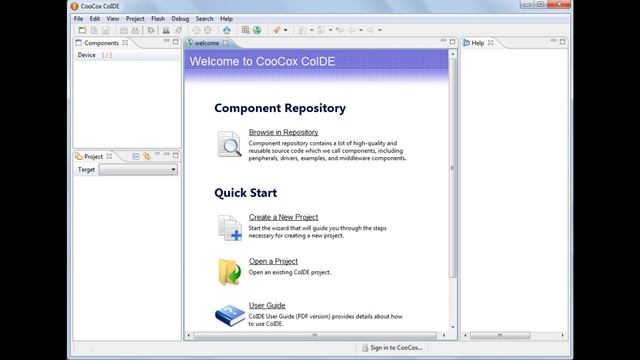This screenshot has height=360, width=640.
Task: Minimize the welcome editor area
Action: [444, 41]
